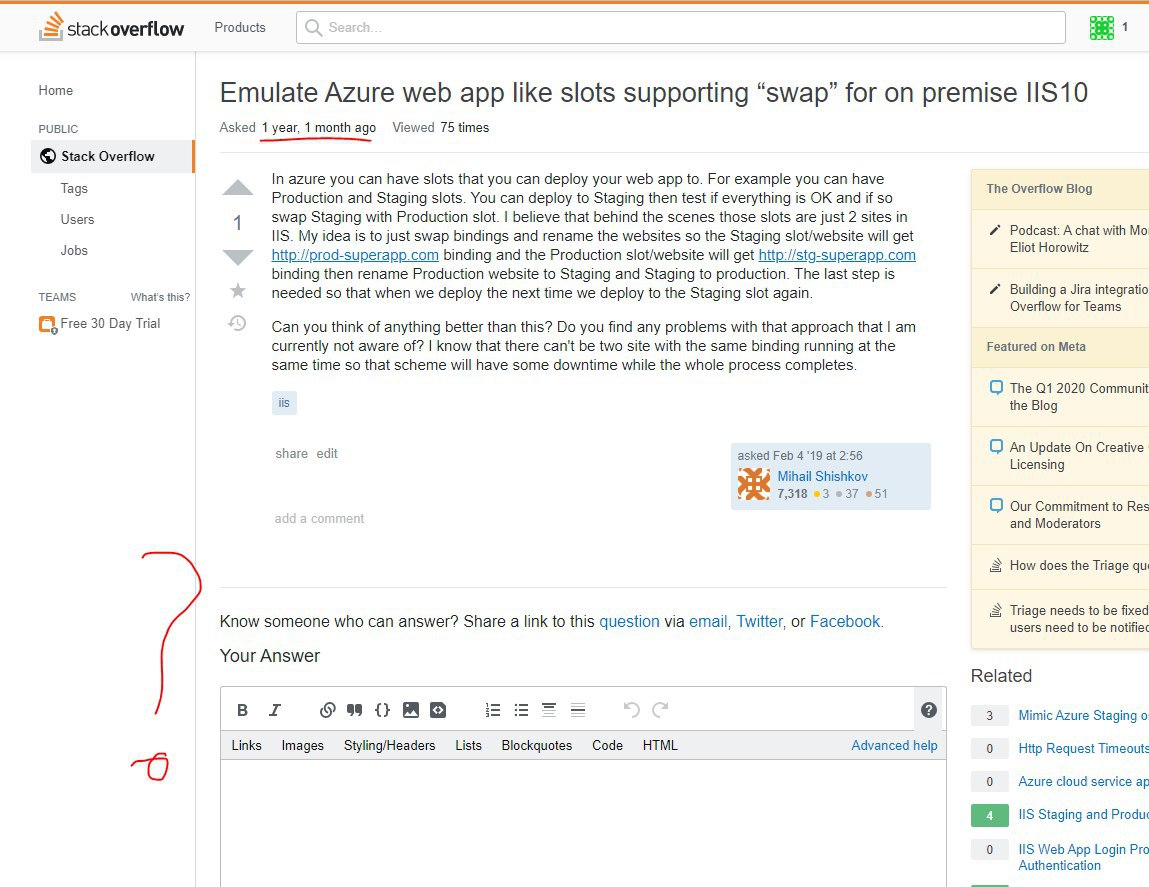Downvote the question
This screenshot has width=1149, height=887.
[x=237, y=257]
